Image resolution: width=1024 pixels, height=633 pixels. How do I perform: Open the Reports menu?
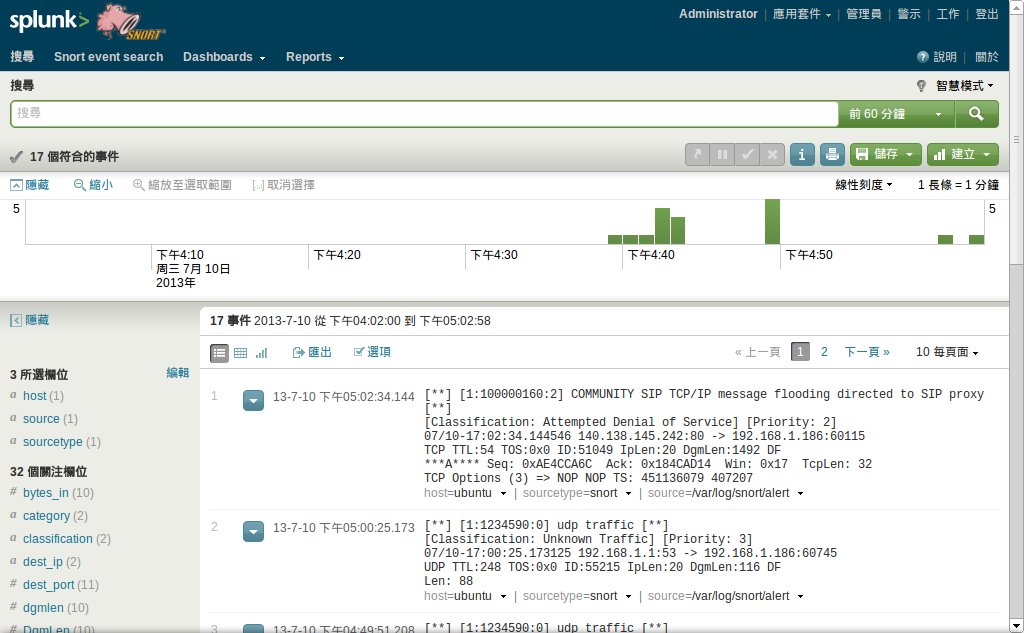[x=311, y=57]
